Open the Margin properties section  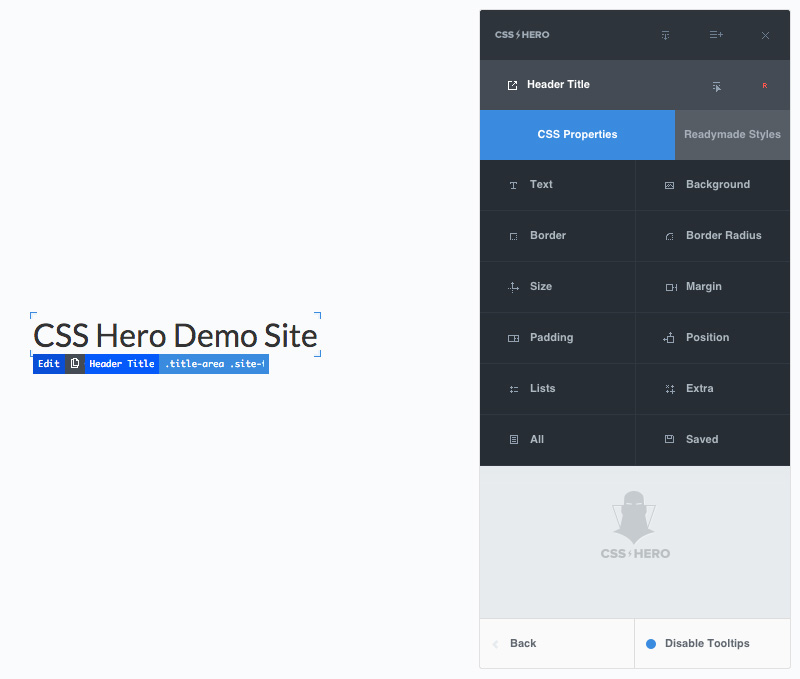713,287
